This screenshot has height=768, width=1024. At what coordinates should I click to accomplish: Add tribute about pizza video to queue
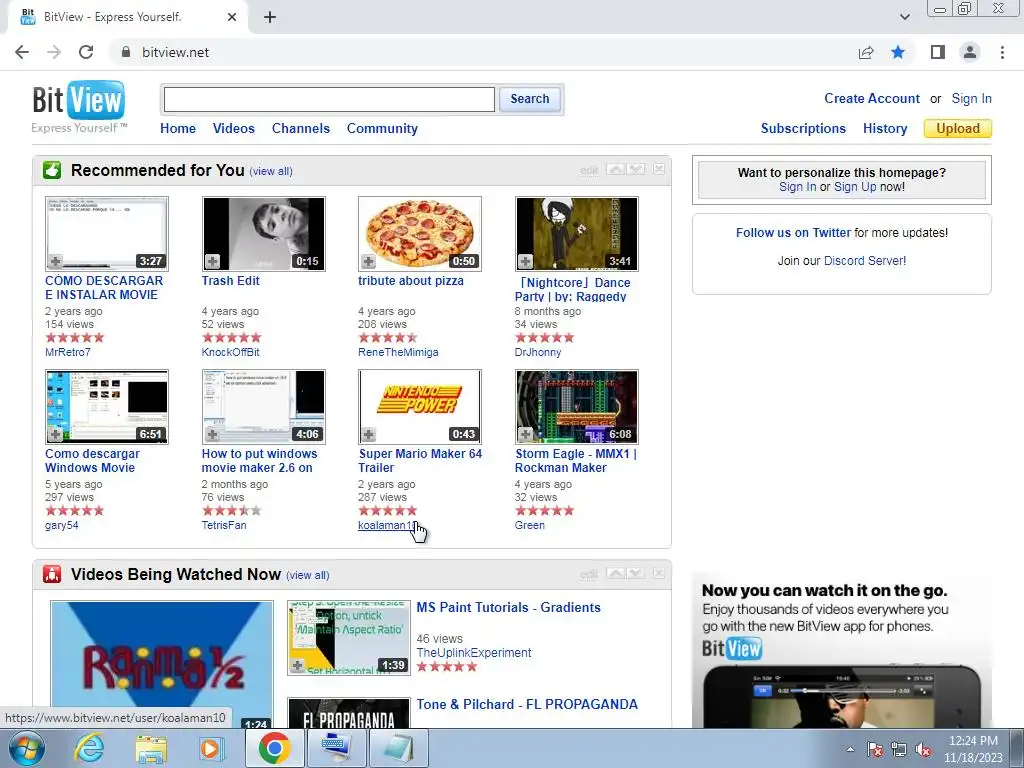[x=368, y=261]
